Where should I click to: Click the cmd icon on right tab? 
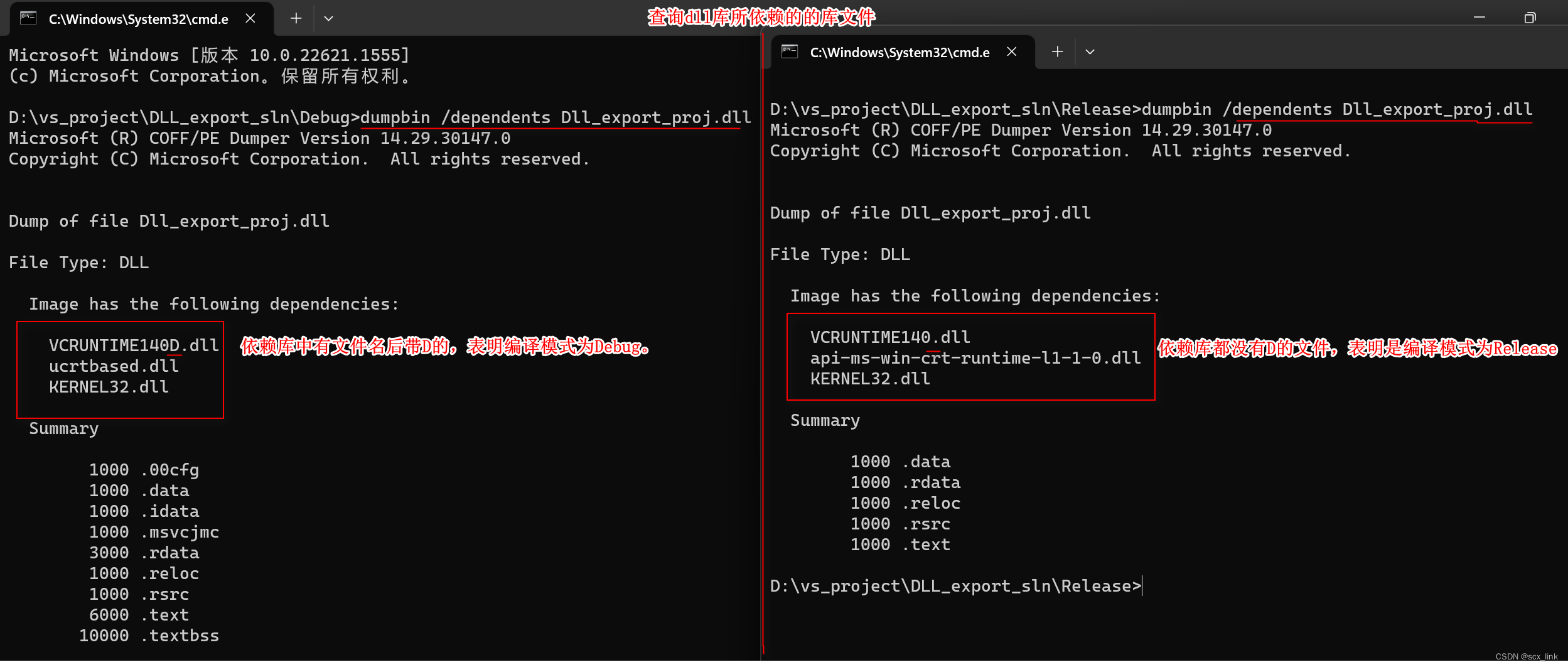point(790,52)
